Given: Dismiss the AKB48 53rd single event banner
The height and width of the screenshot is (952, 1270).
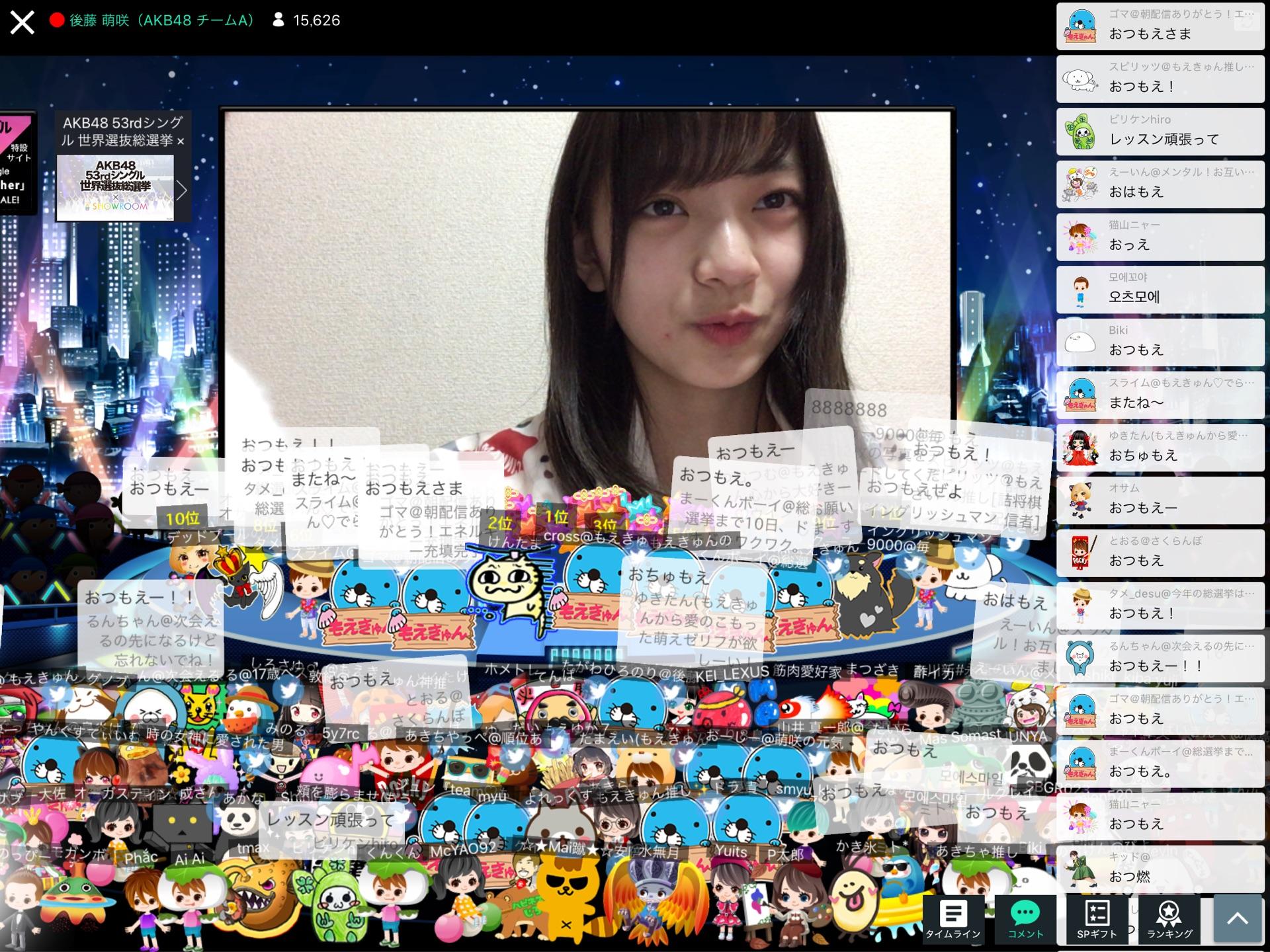Looking at the screenshot, I should click(181, 141).
